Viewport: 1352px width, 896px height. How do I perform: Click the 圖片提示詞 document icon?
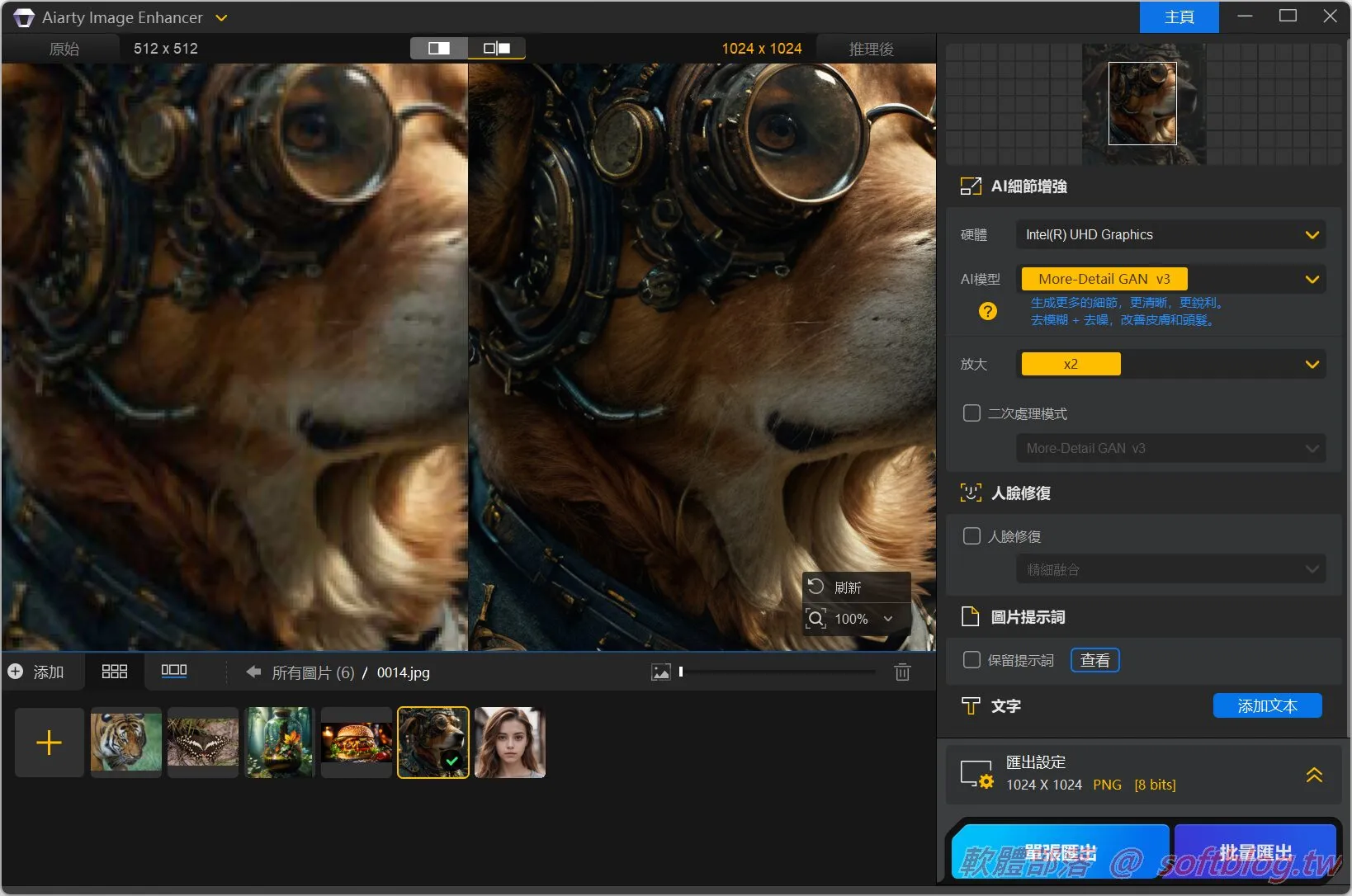point(971,616)
